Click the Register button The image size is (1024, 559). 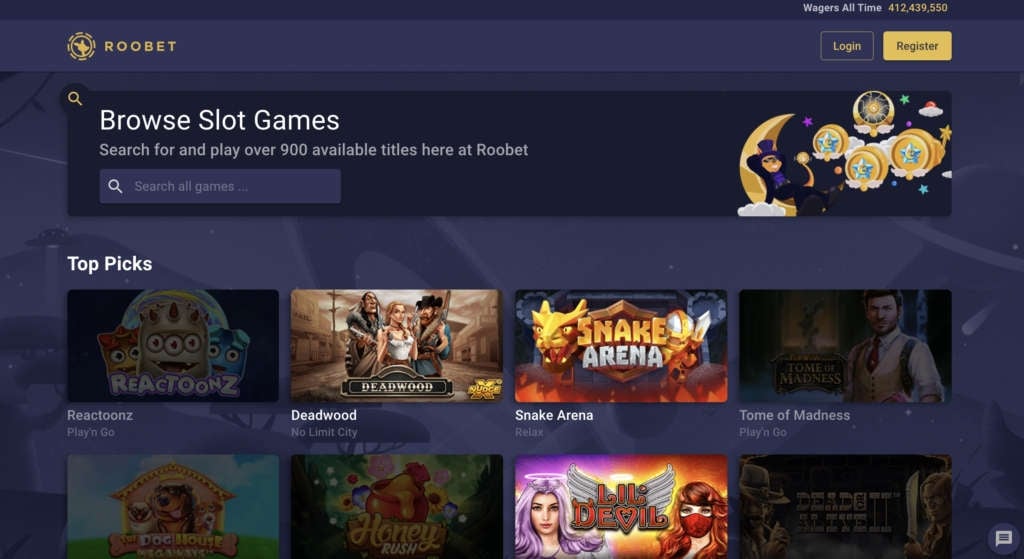pos(917,46)
